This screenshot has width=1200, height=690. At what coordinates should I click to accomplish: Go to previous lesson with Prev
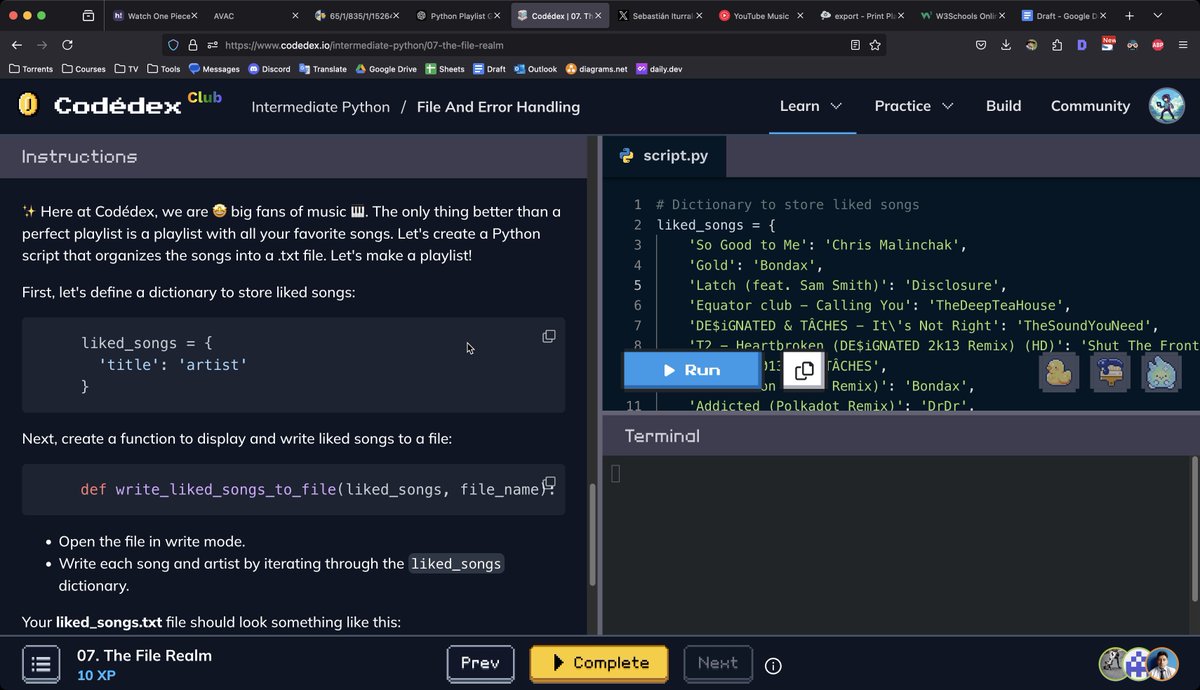coord(480,663)
